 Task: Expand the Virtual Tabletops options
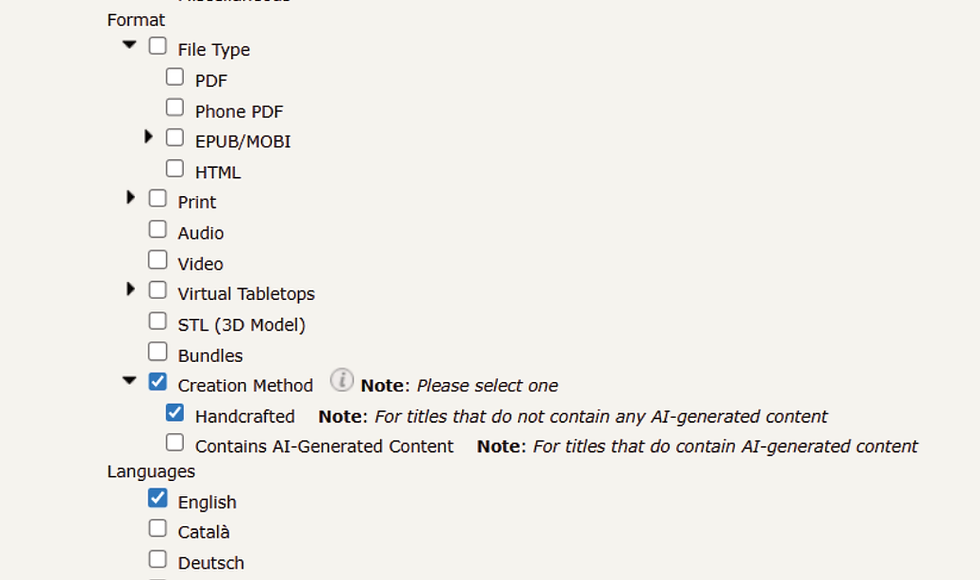pyautogui.click(x=131, y=289)
